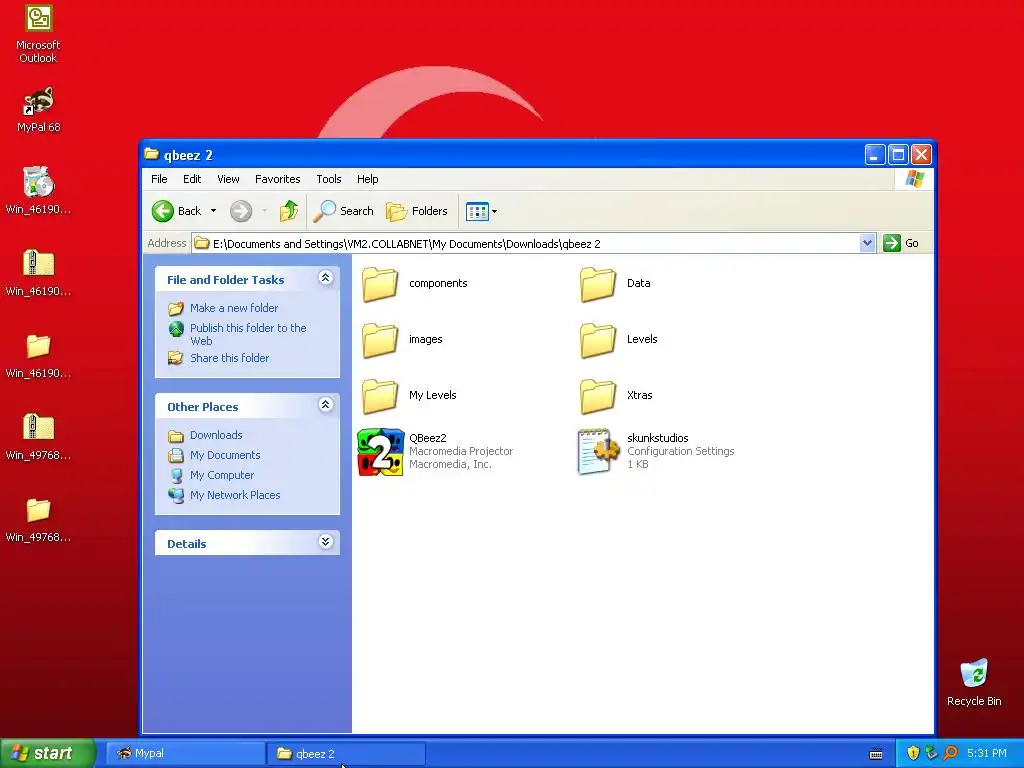The image size is (1024, 768).
Task: Expand the Details panel
Action: pyautogui.click(x=325, y=542)
